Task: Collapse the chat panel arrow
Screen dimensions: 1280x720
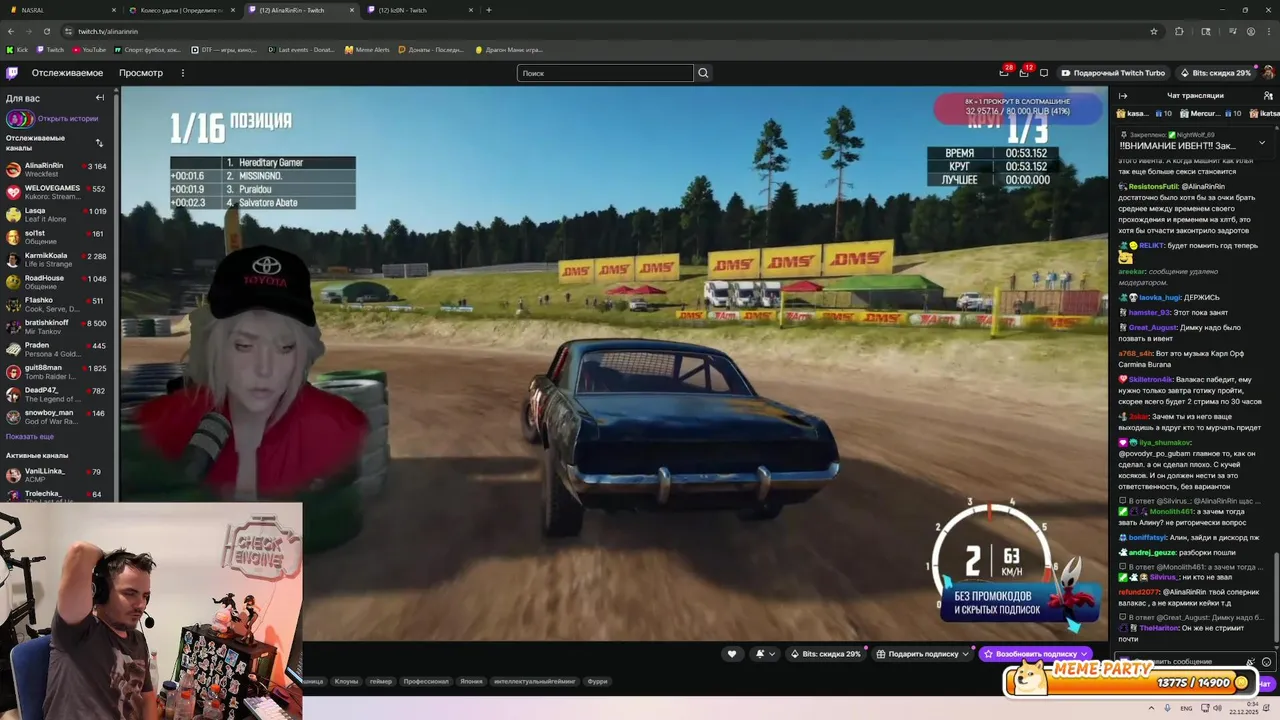Action: coord(1123,96)
